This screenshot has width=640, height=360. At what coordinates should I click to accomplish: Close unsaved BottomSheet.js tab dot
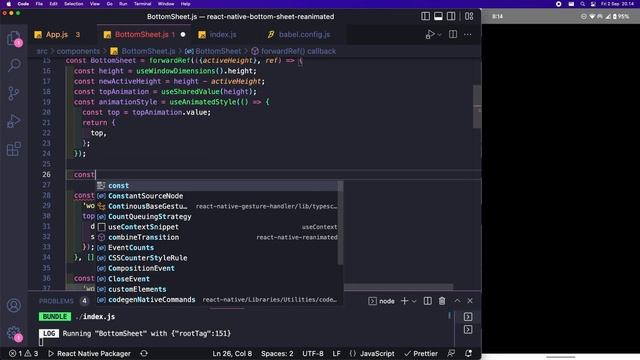pyautogui.click(x=182, y=35)
